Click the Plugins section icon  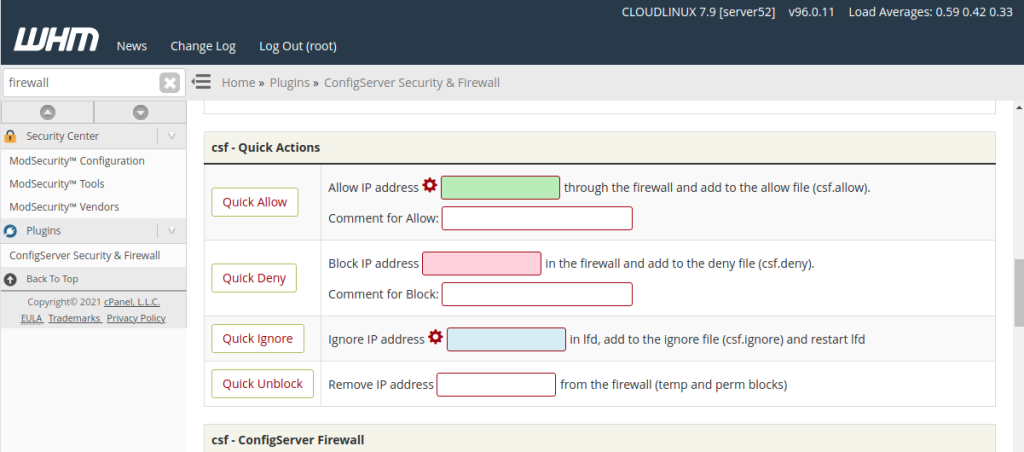click(x=11, y=231)
